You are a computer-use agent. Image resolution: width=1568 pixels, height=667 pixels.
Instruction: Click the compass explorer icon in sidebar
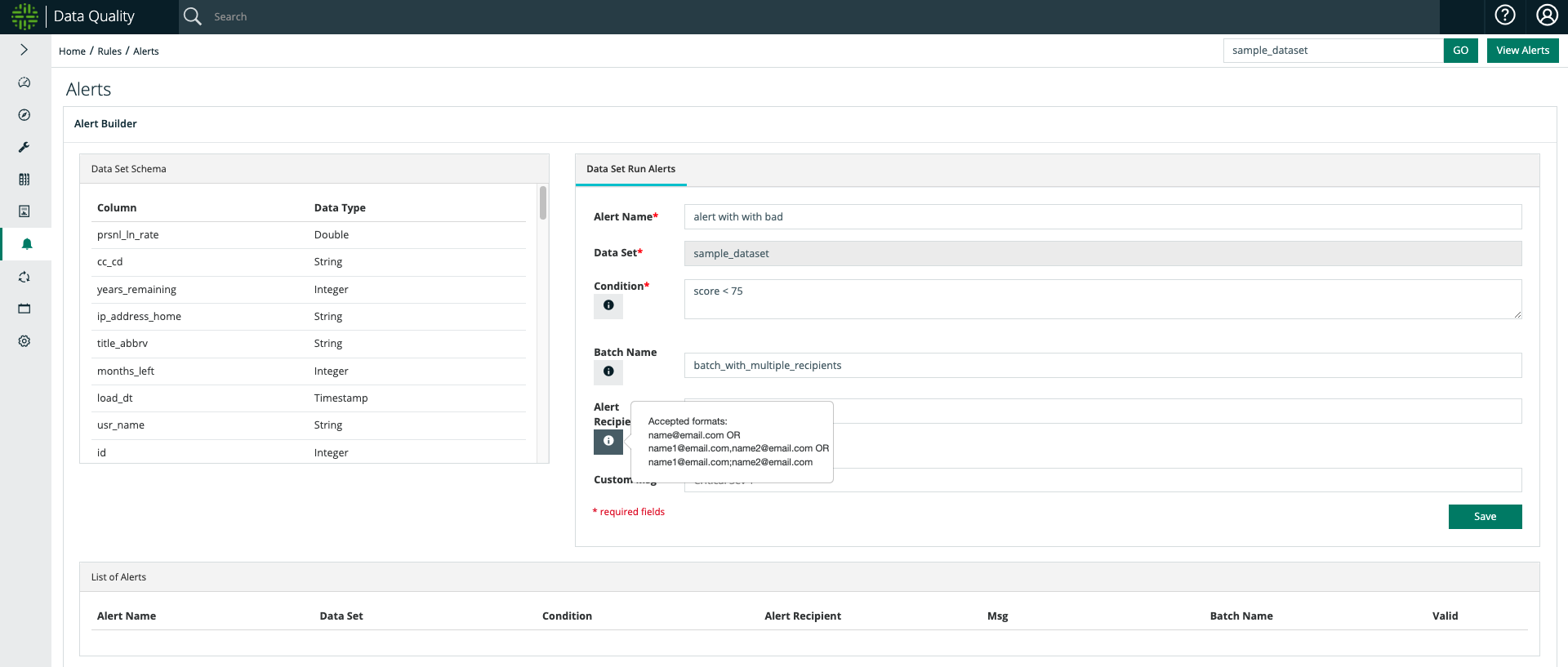pos(24,115)
